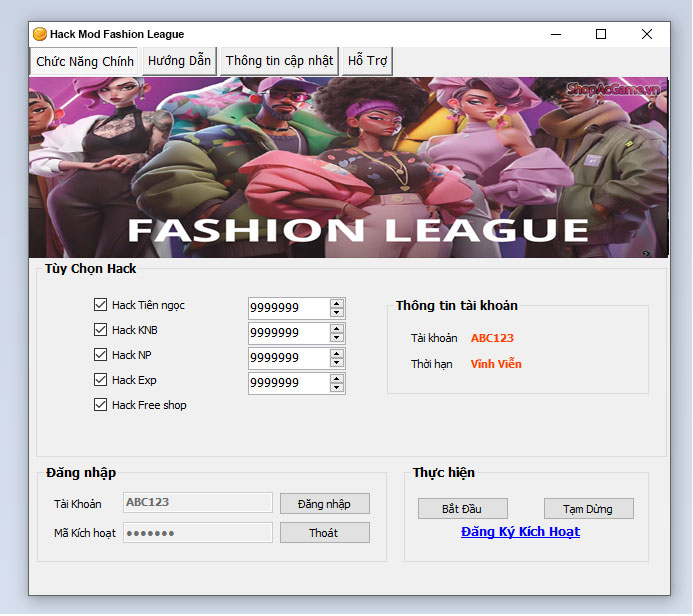Switch to the Chức Năng Chính tab

(x=84, y=61)
